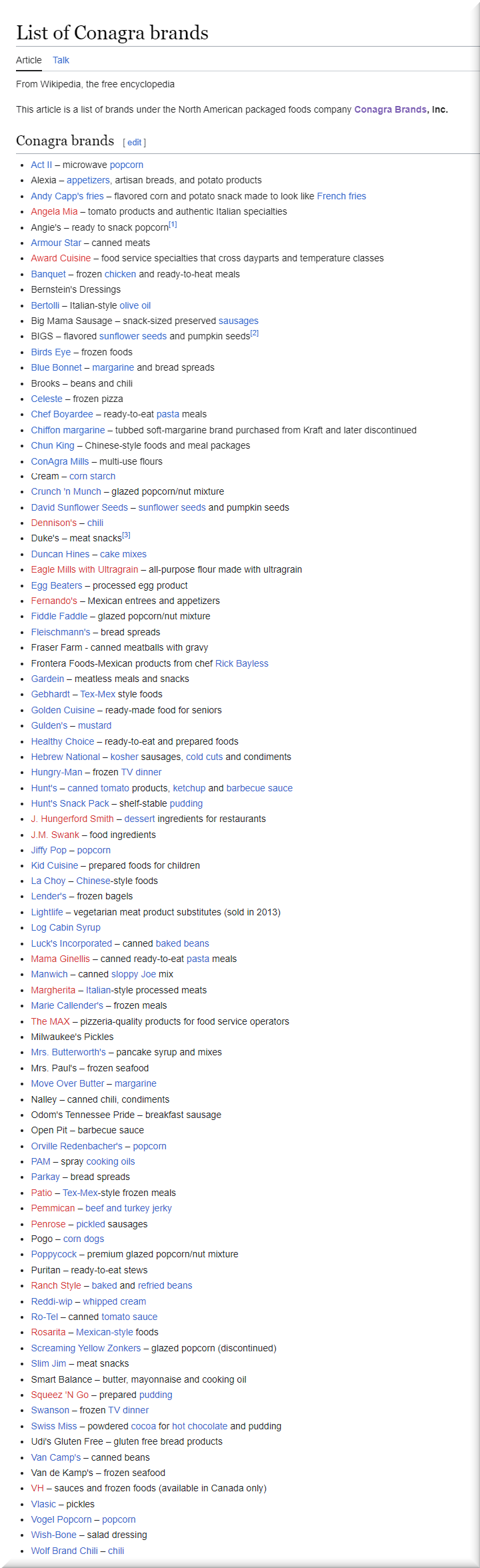Open the Orville Redenbacher's link
This screenshot has width=480, height=1568.
tap(77, 1146)
